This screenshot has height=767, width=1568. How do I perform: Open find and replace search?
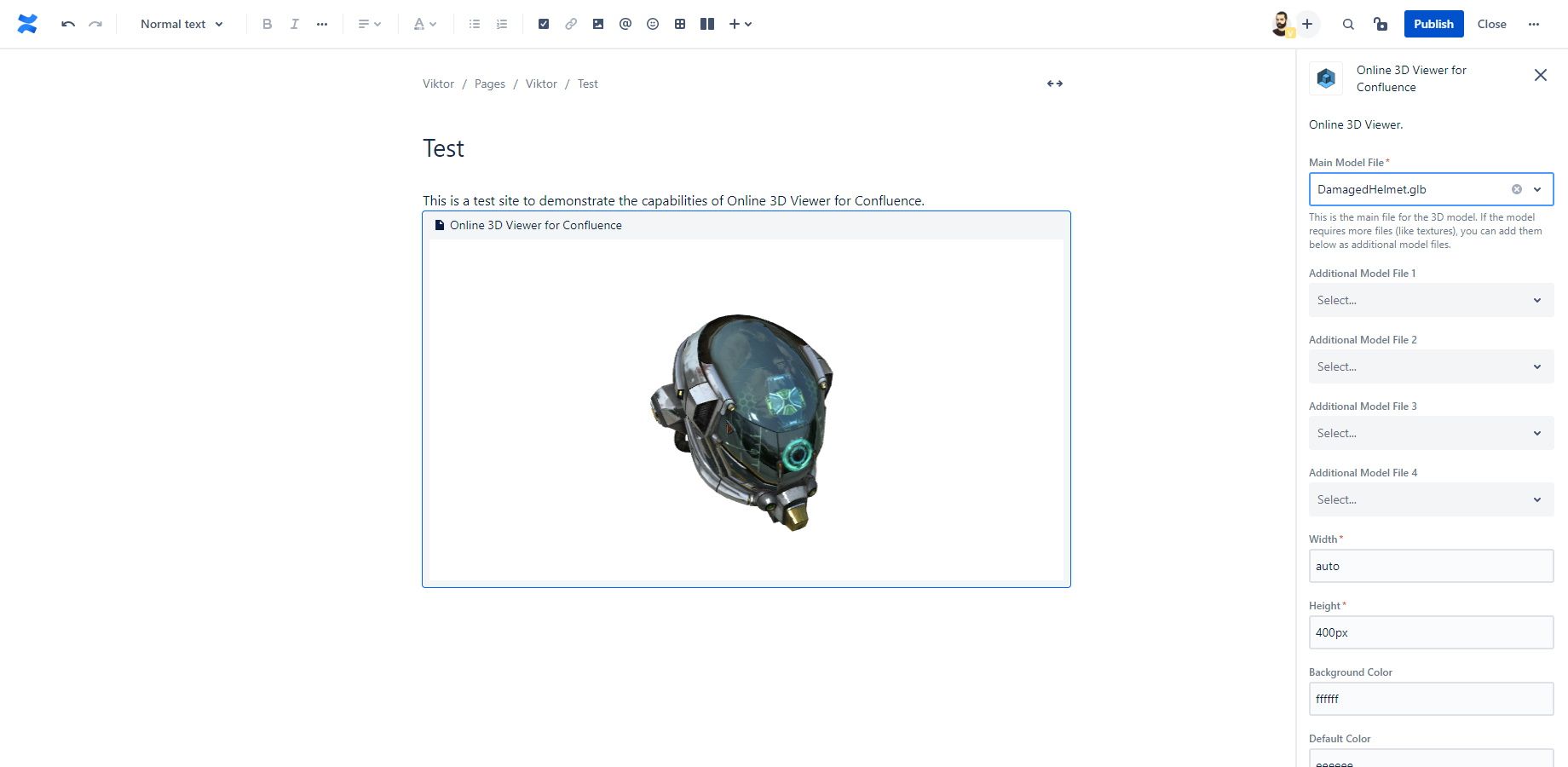coord(1348,24)
